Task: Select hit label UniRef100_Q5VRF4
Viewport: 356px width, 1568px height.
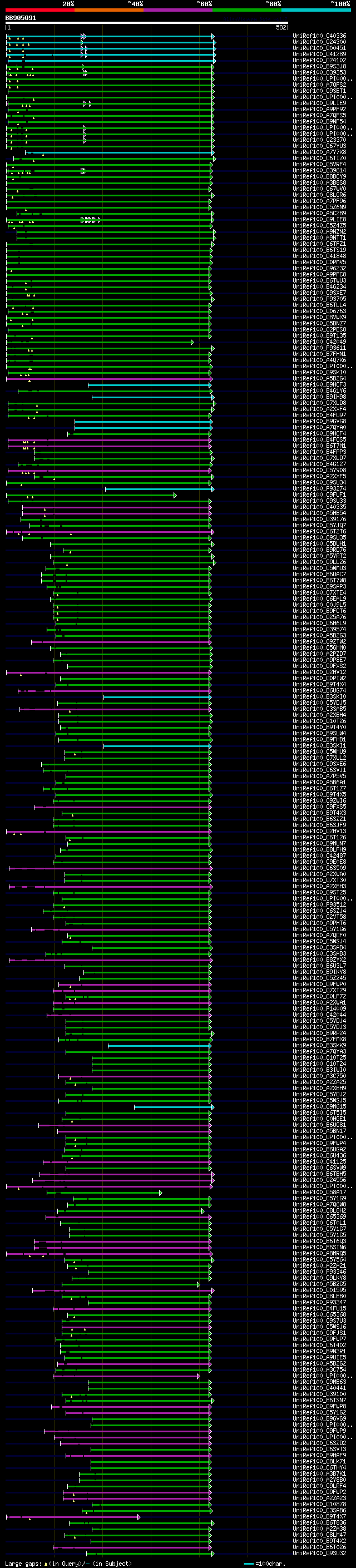Action: 319,164
